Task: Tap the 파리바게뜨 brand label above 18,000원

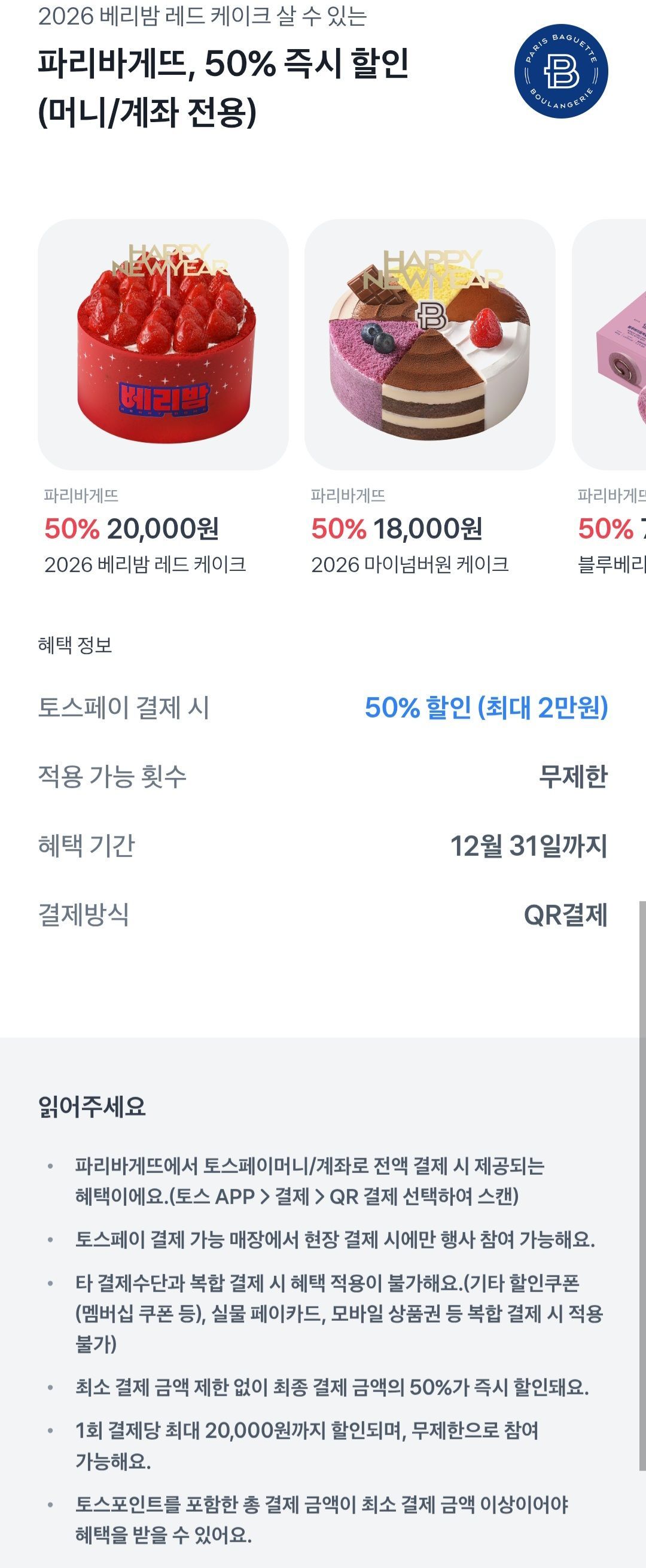Action: [348, 496]
